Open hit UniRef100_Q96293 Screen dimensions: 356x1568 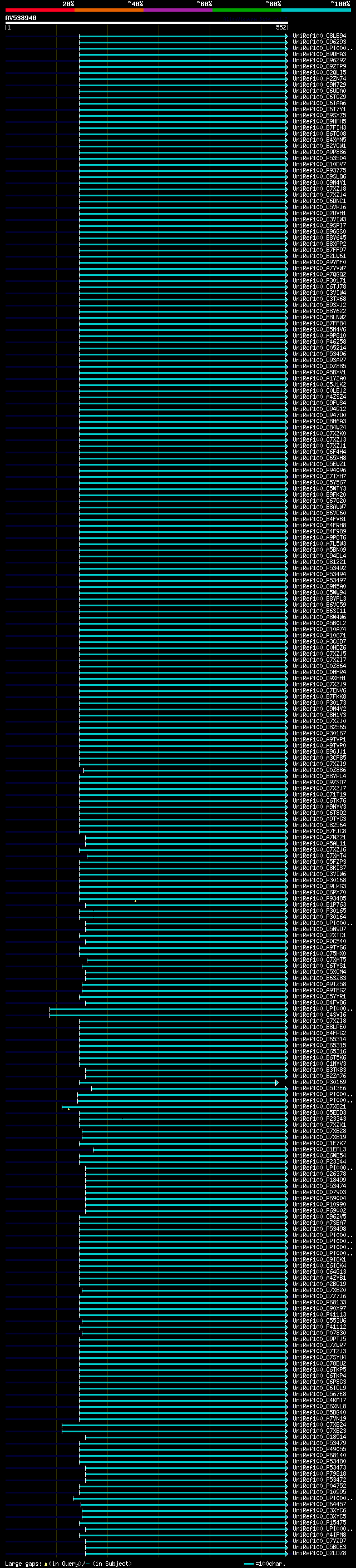319,42
